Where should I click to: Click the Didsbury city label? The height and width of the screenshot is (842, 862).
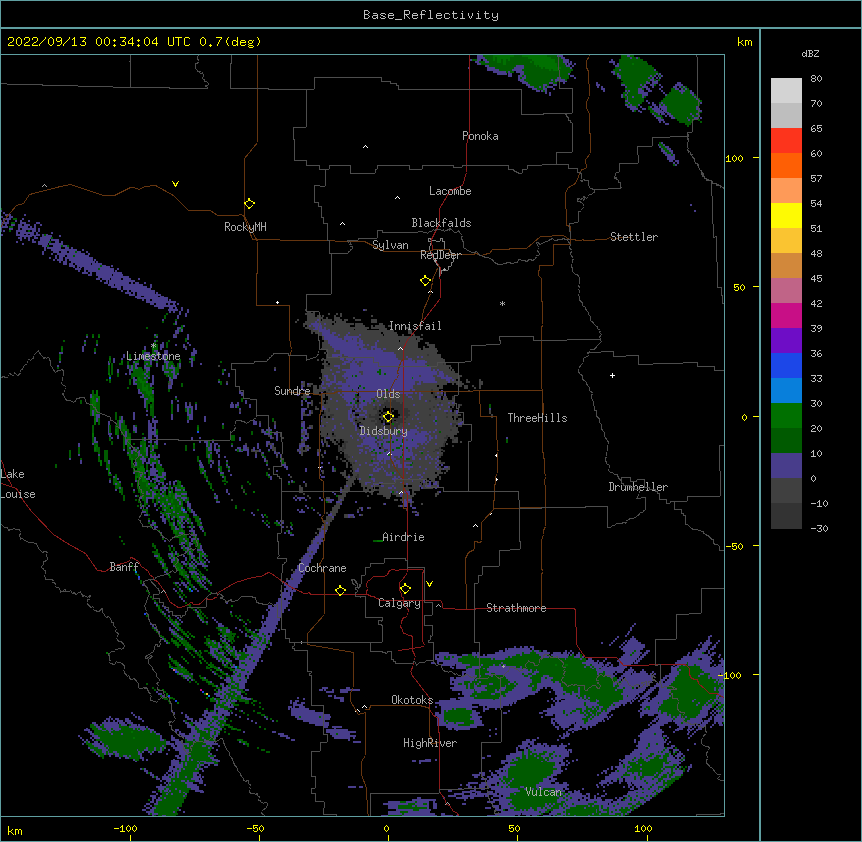(x=384, y=431)
